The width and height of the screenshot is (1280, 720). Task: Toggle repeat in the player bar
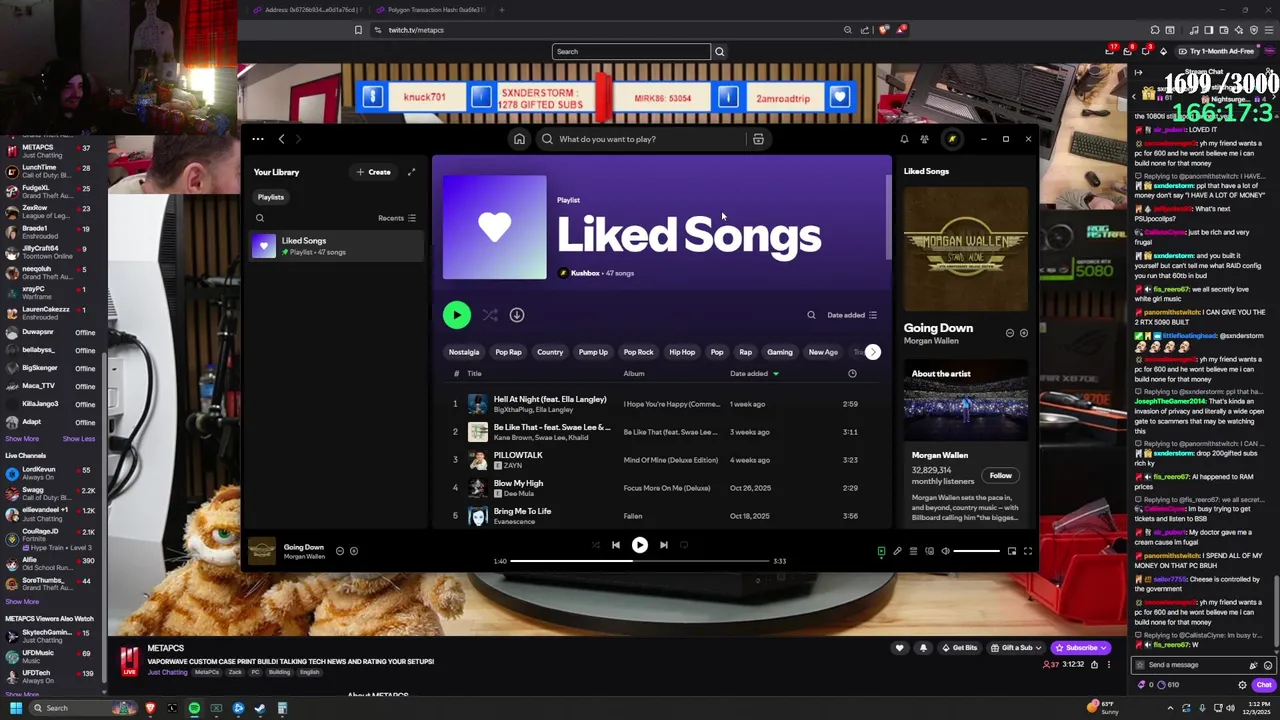(684, 545)
